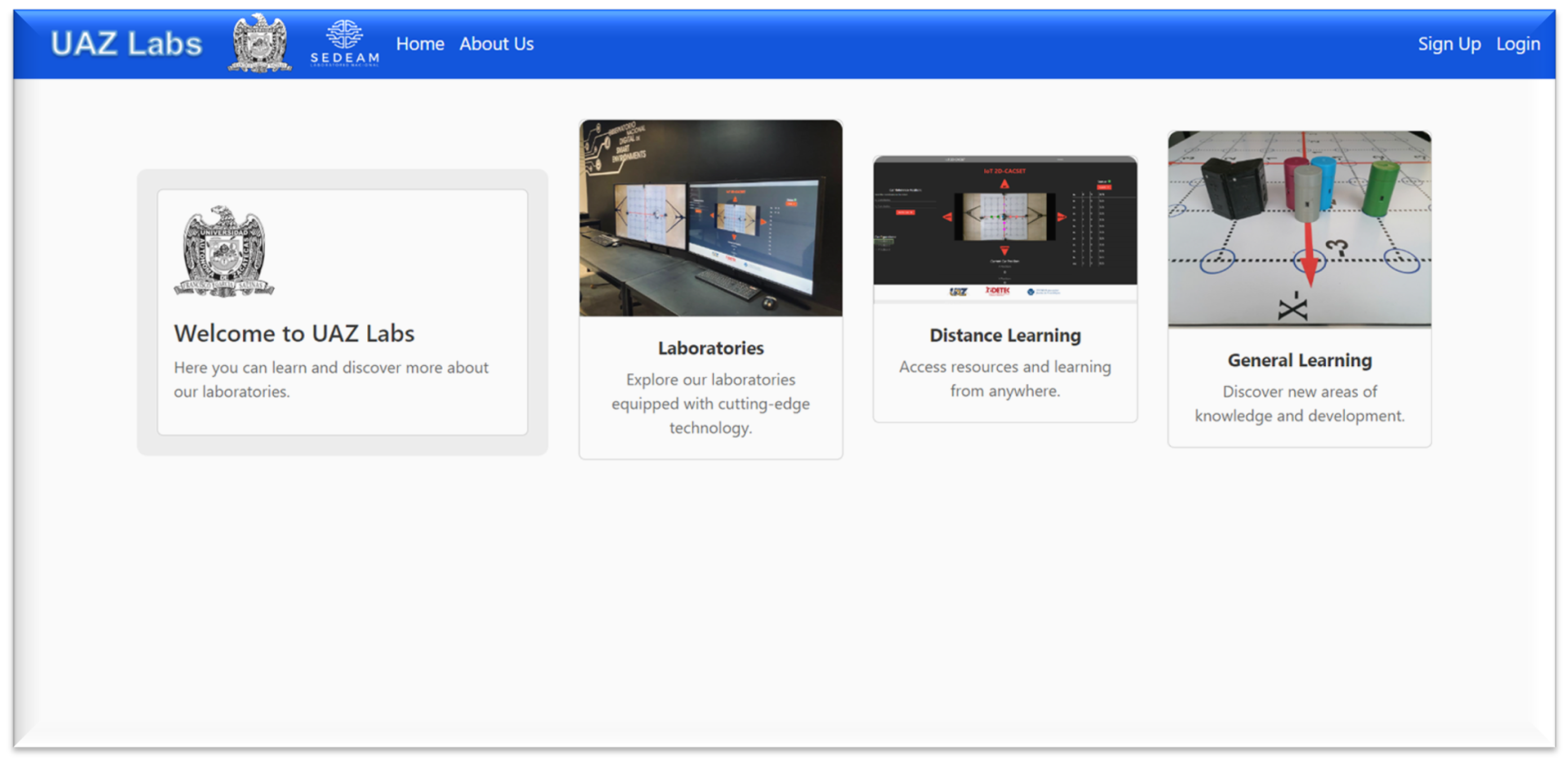Open the About Us page
The image size is (1568, 766).
tap(496, 44)
